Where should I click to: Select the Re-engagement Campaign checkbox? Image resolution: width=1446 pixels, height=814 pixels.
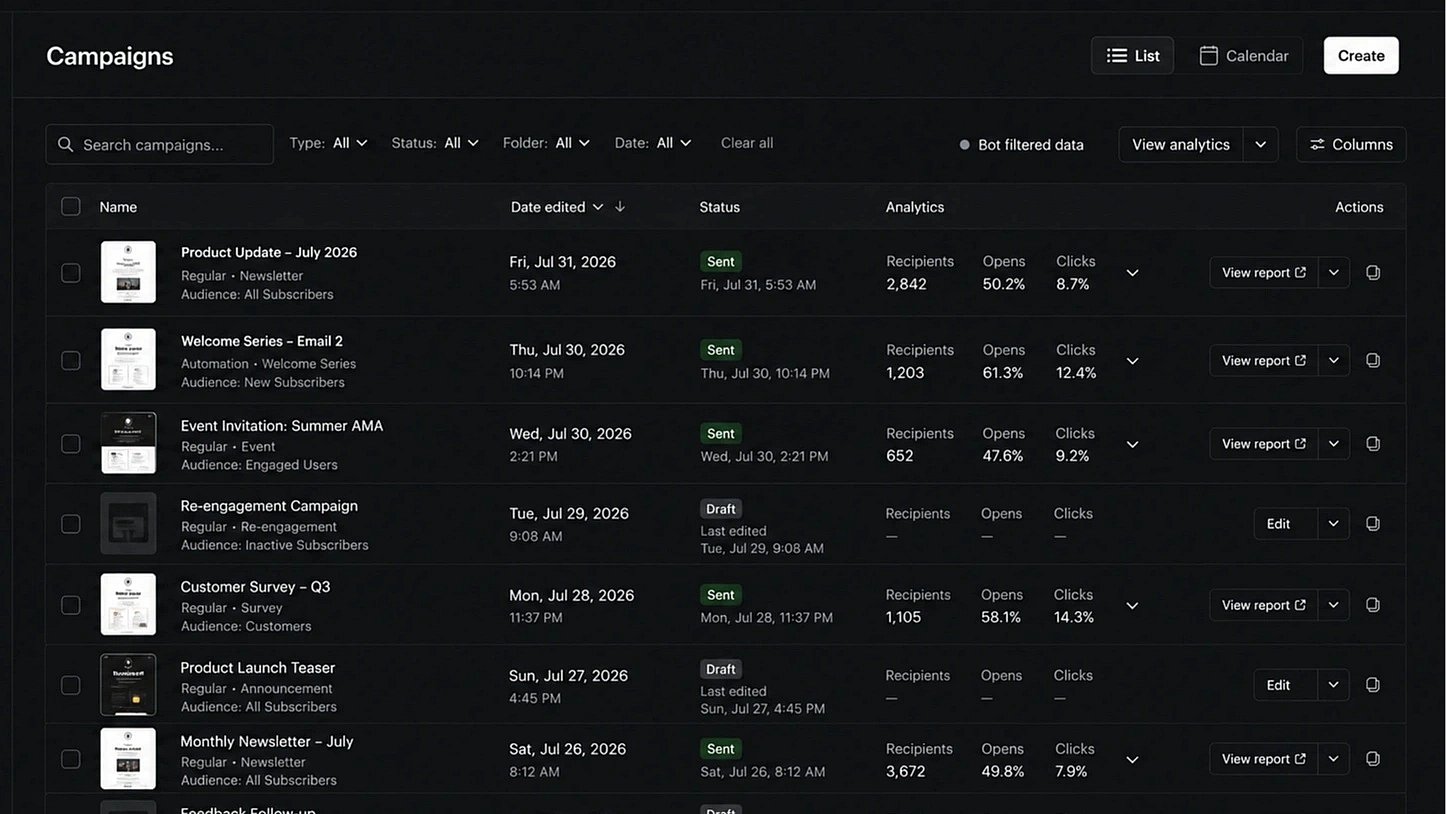pos(71,523)
